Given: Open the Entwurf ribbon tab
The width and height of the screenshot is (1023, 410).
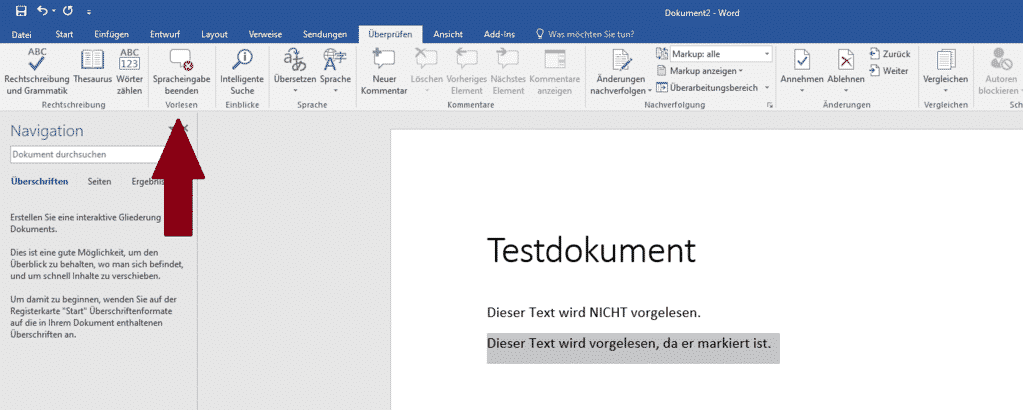Looking at the screenshot, I should coord(165,35).
